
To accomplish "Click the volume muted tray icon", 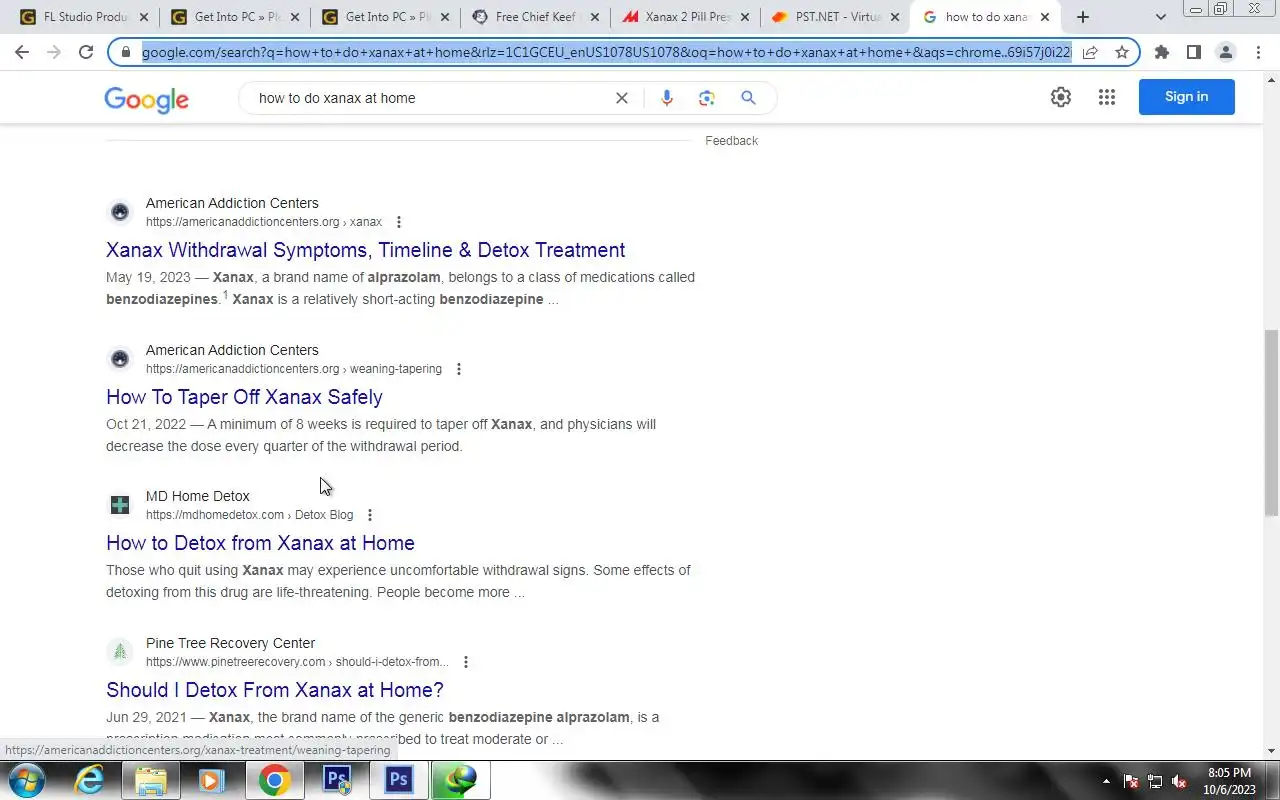I will click(x=1179, y=781).
